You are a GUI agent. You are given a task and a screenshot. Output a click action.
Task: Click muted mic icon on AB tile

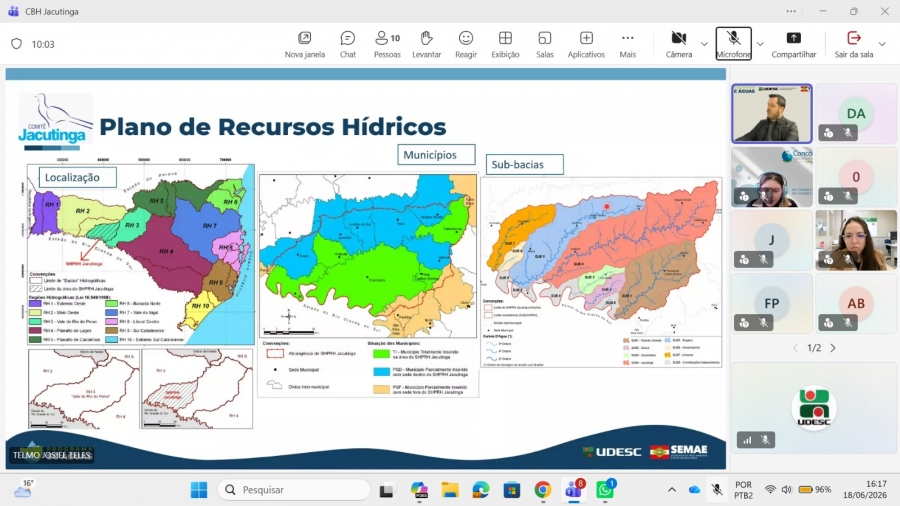coord(847,323)
